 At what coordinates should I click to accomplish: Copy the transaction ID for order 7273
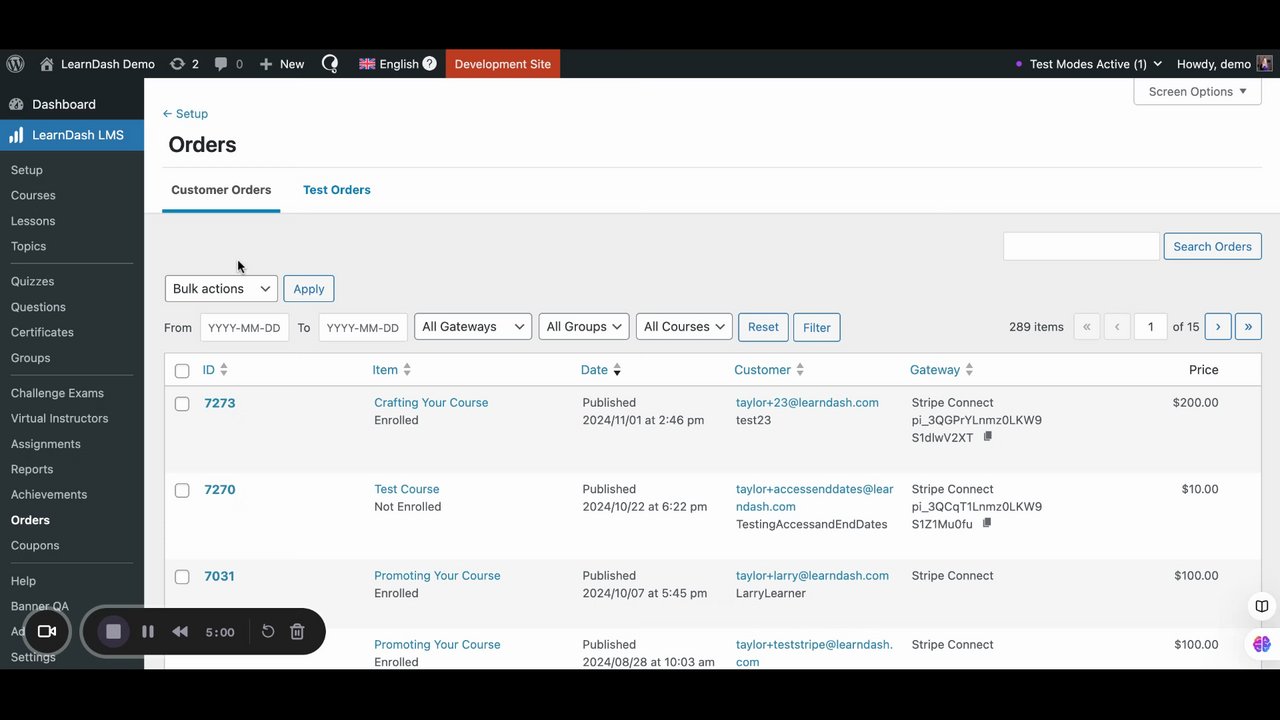tap(988, 437)
